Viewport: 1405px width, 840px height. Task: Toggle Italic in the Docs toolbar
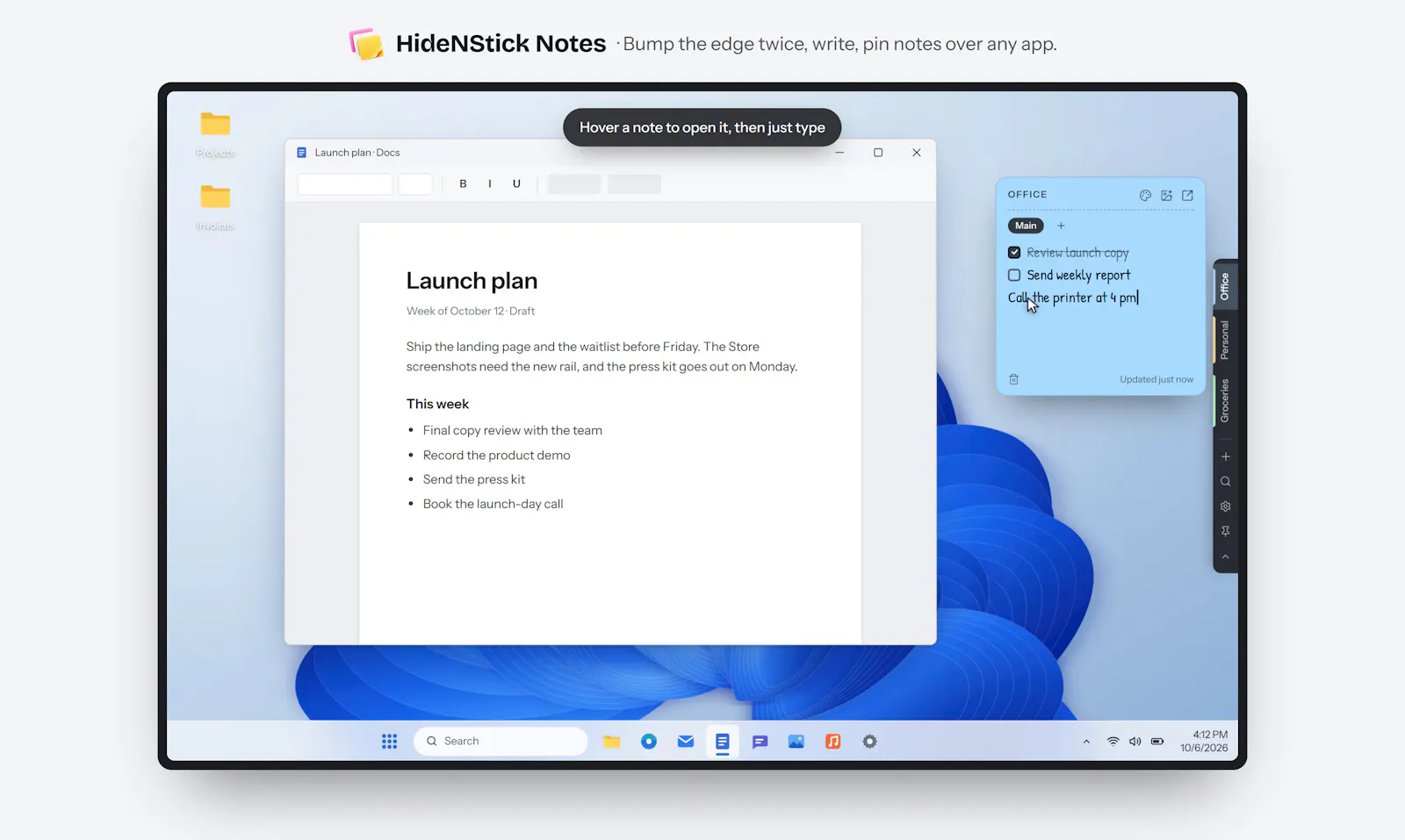[x=489, y=183]
